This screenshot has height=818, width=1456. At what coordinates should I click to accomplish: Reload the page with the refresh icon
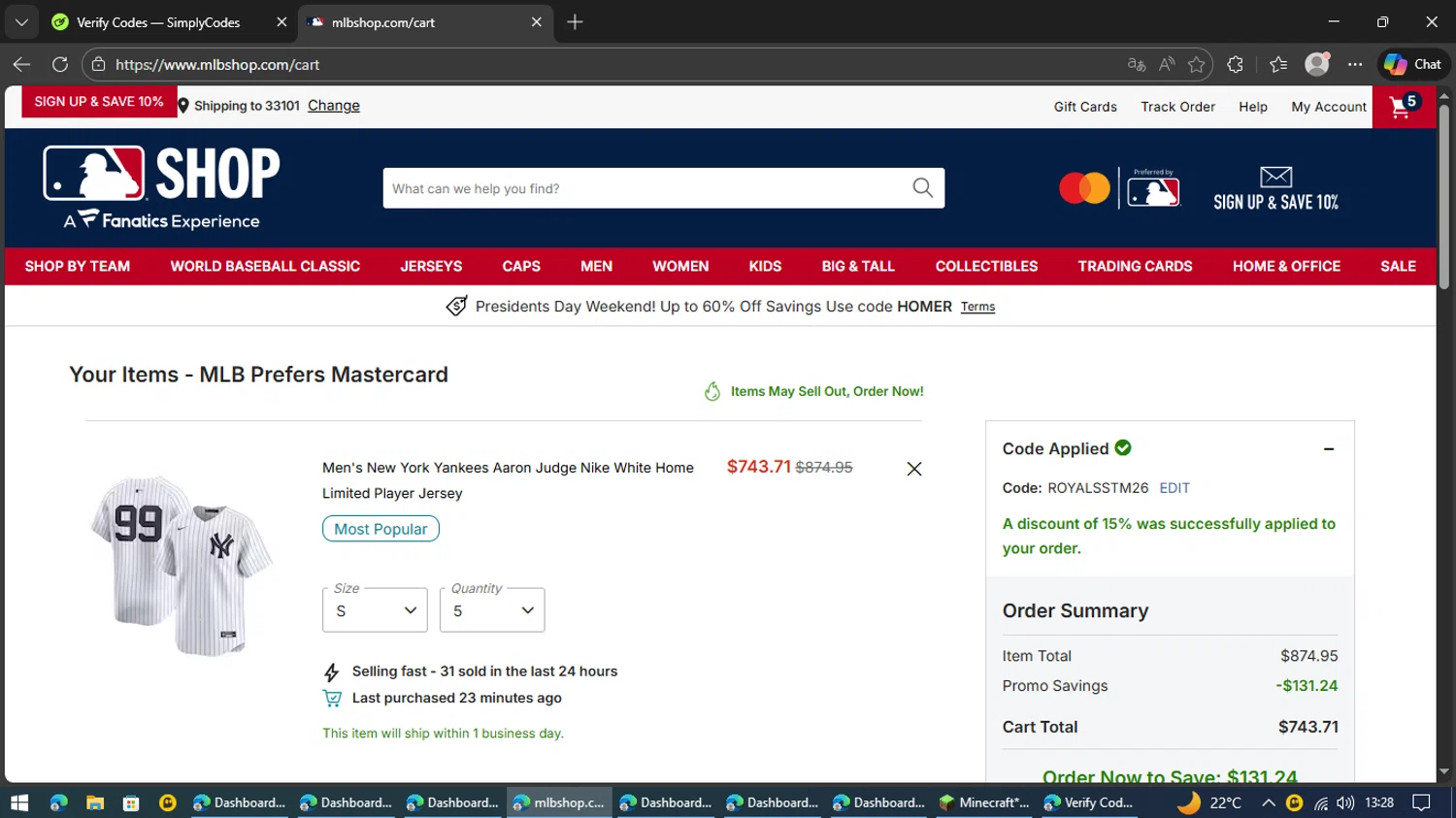point(60,64)
